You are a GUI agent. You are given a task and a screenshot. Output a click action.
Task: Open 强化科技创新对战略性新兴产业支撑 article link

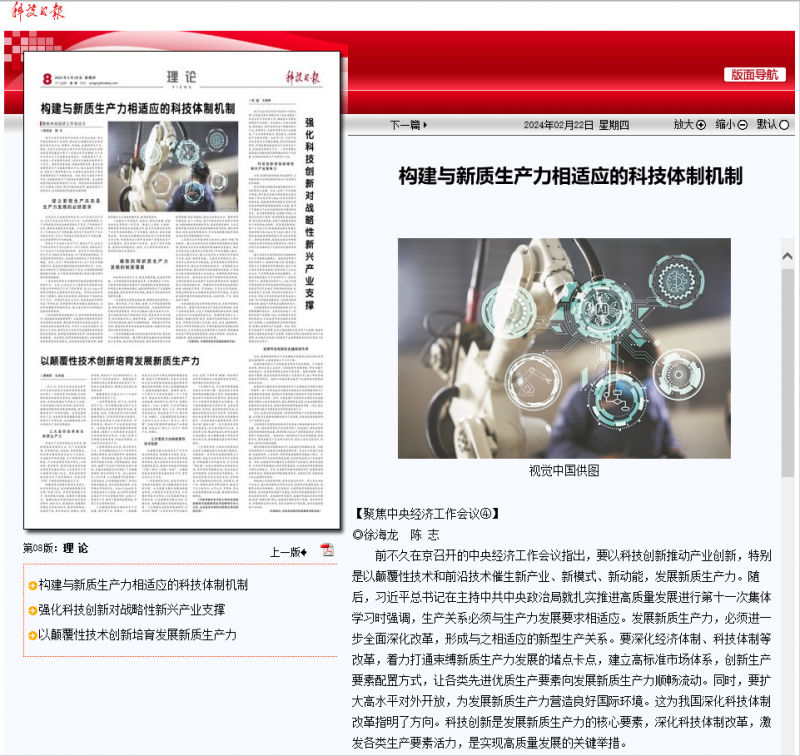[x=131, y=610]
